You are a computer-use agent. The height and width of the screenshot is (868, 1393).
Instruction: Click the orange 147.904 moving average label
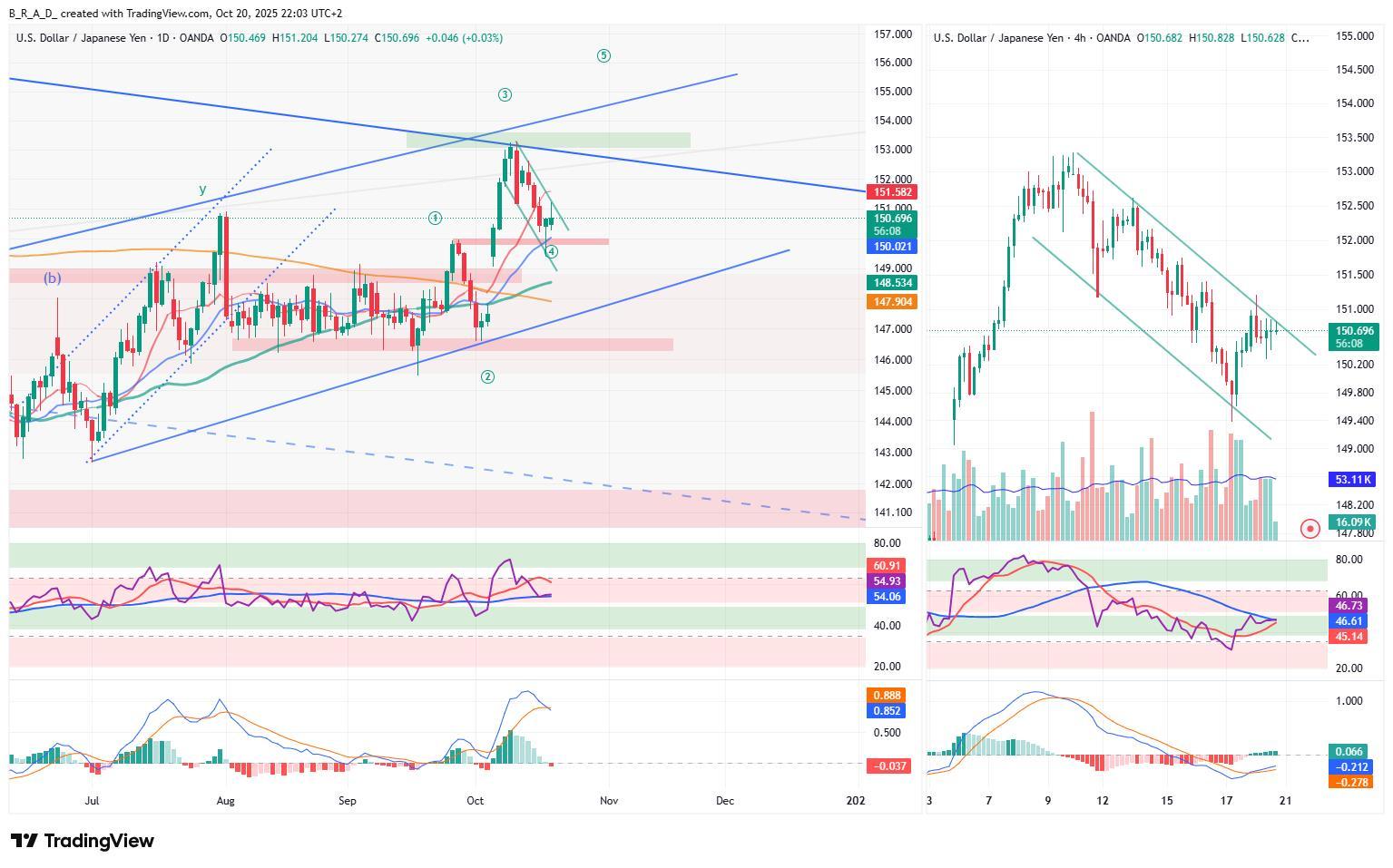point(892,302)
